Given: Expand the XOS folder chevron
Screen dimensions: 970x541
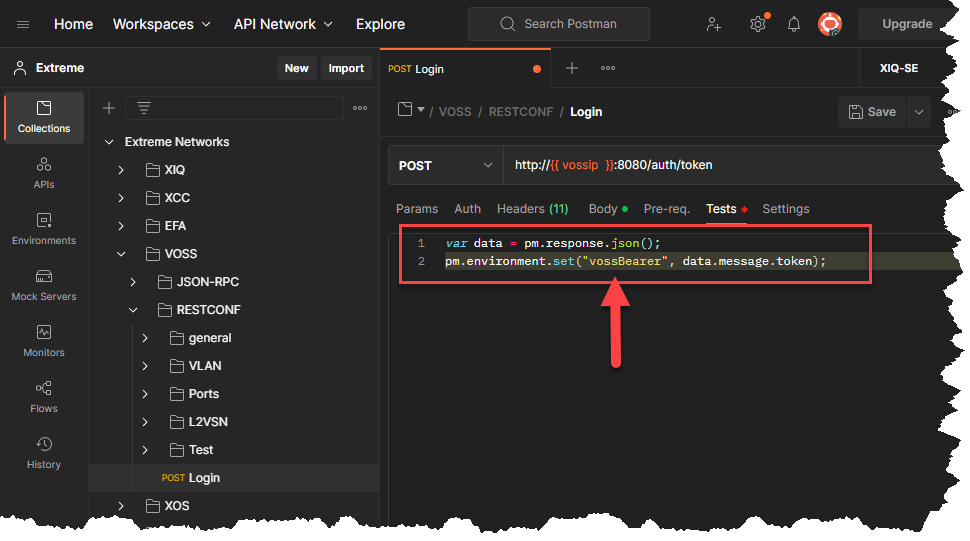Looking at the screenshot, I should coord(121,506).
